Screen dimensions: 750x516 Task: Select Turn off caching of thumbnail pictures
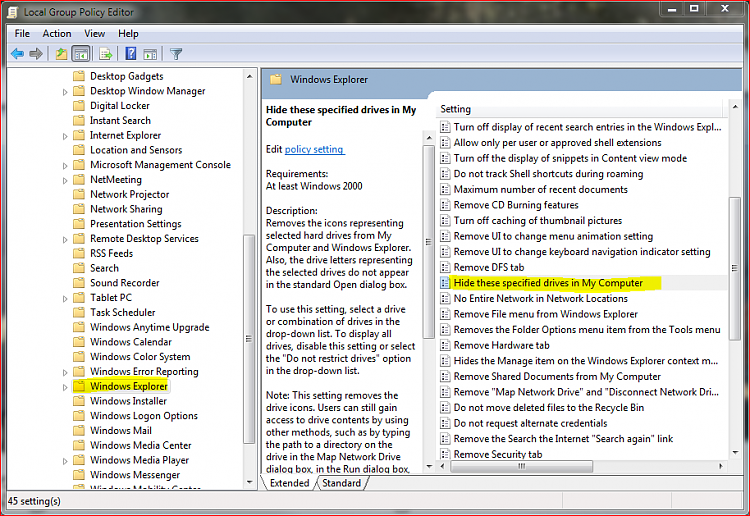538,221
